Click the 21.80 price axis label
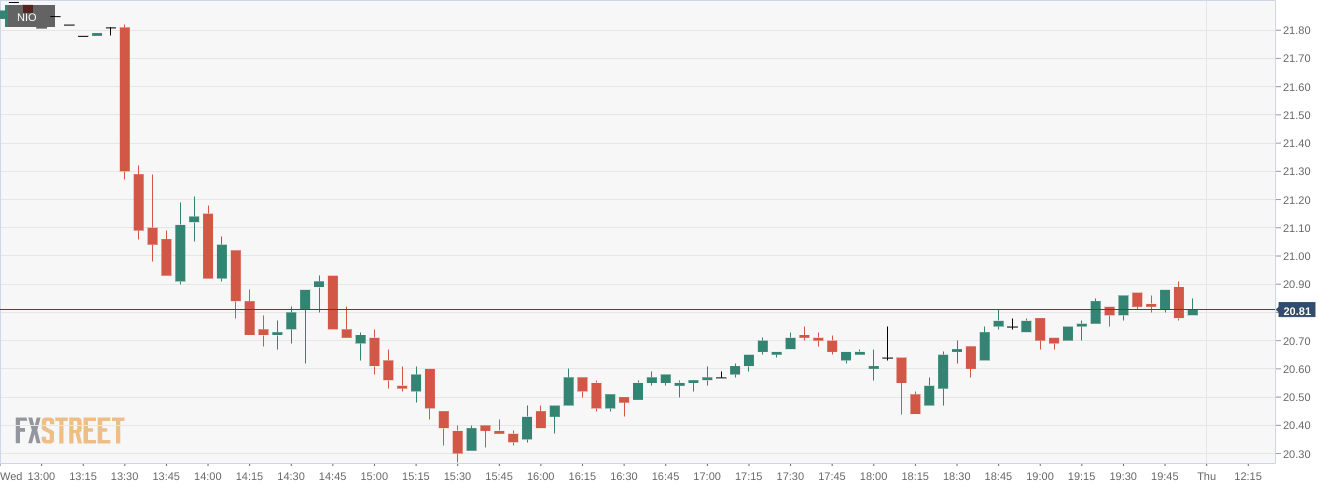1340x489 pixels. pyautogui.click(x=1296, y=31)
